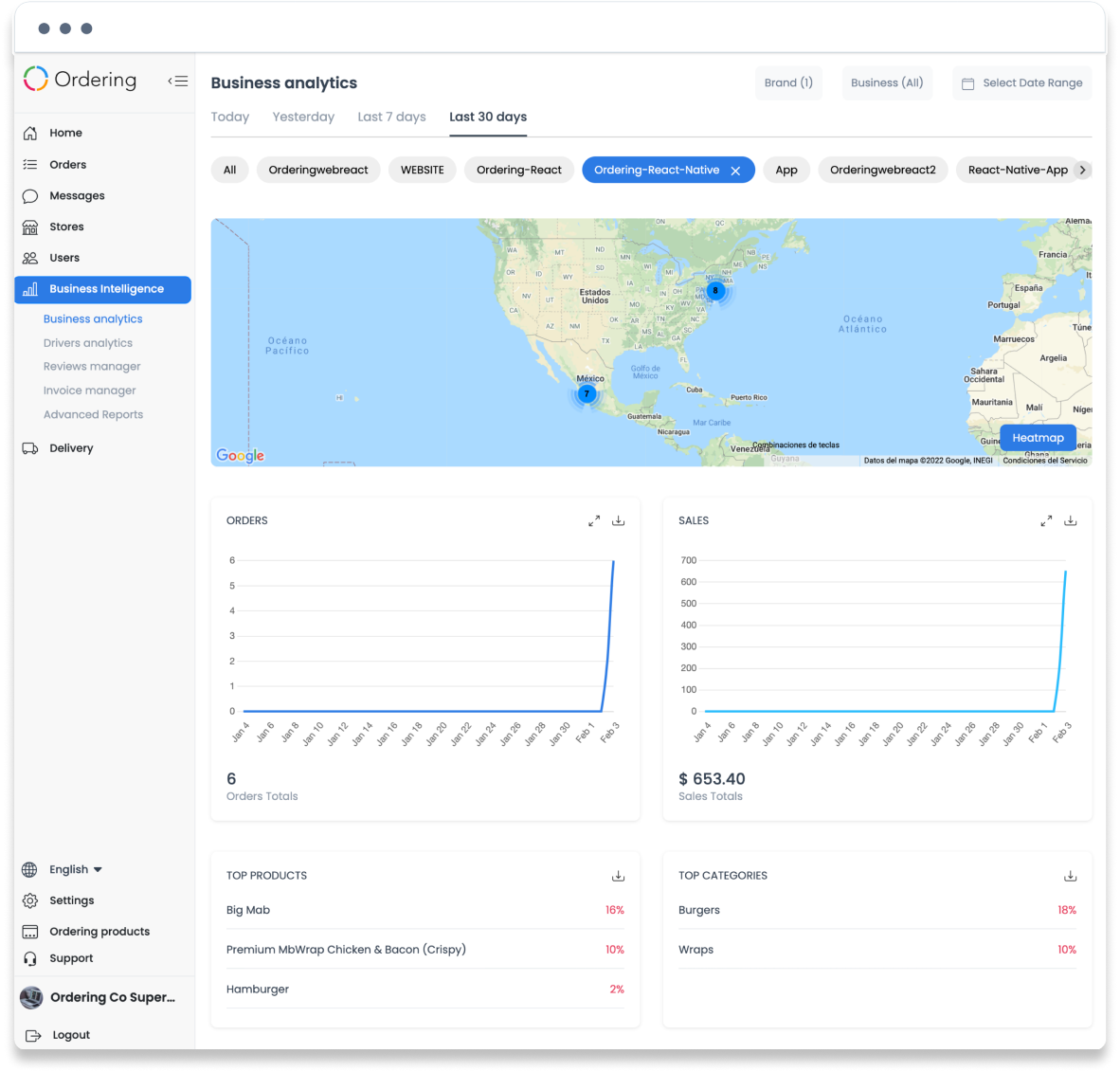
Task: Go to Messages in the sidebar
Action: click(77, 196)
